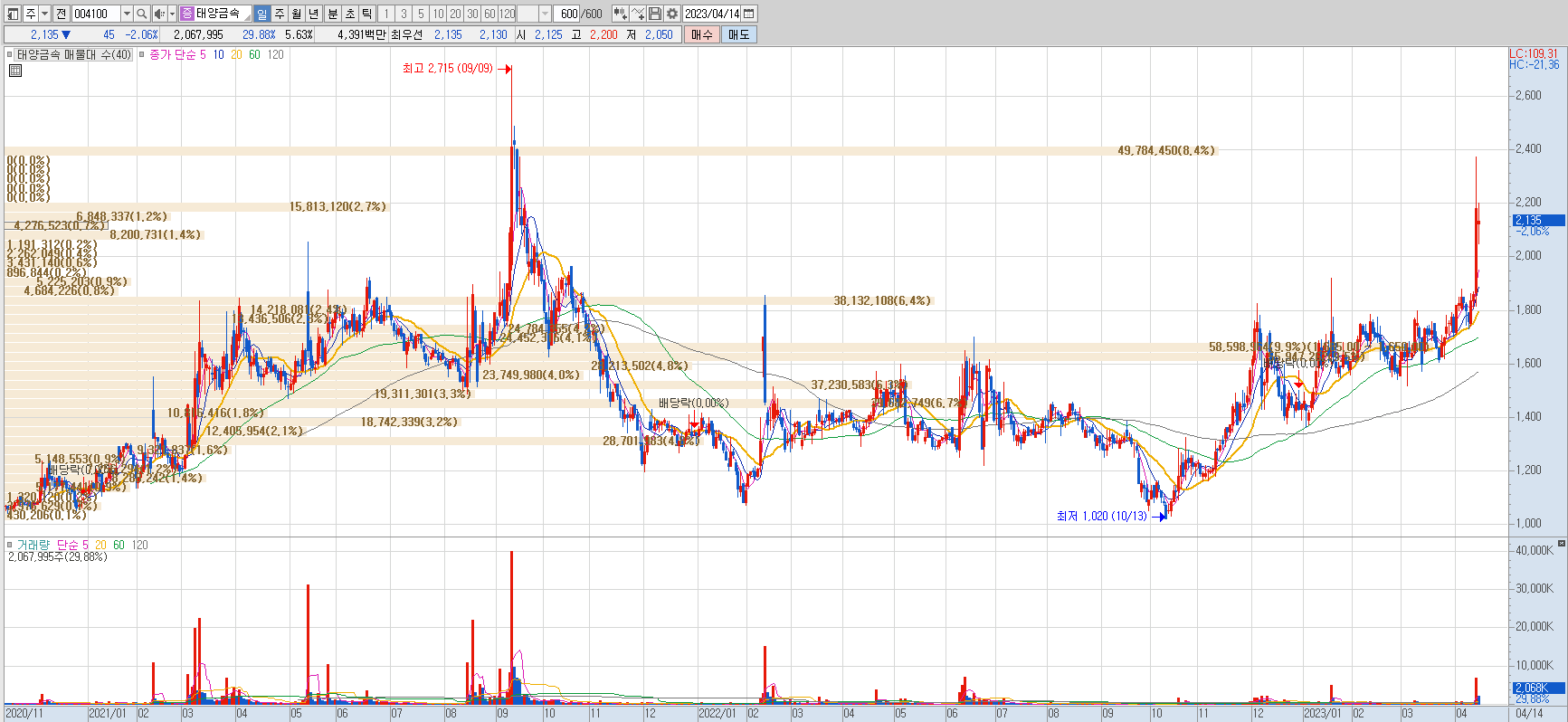Select interval 30 button
This screenshot has width=1568, height=722.
(x=472, y=14)
